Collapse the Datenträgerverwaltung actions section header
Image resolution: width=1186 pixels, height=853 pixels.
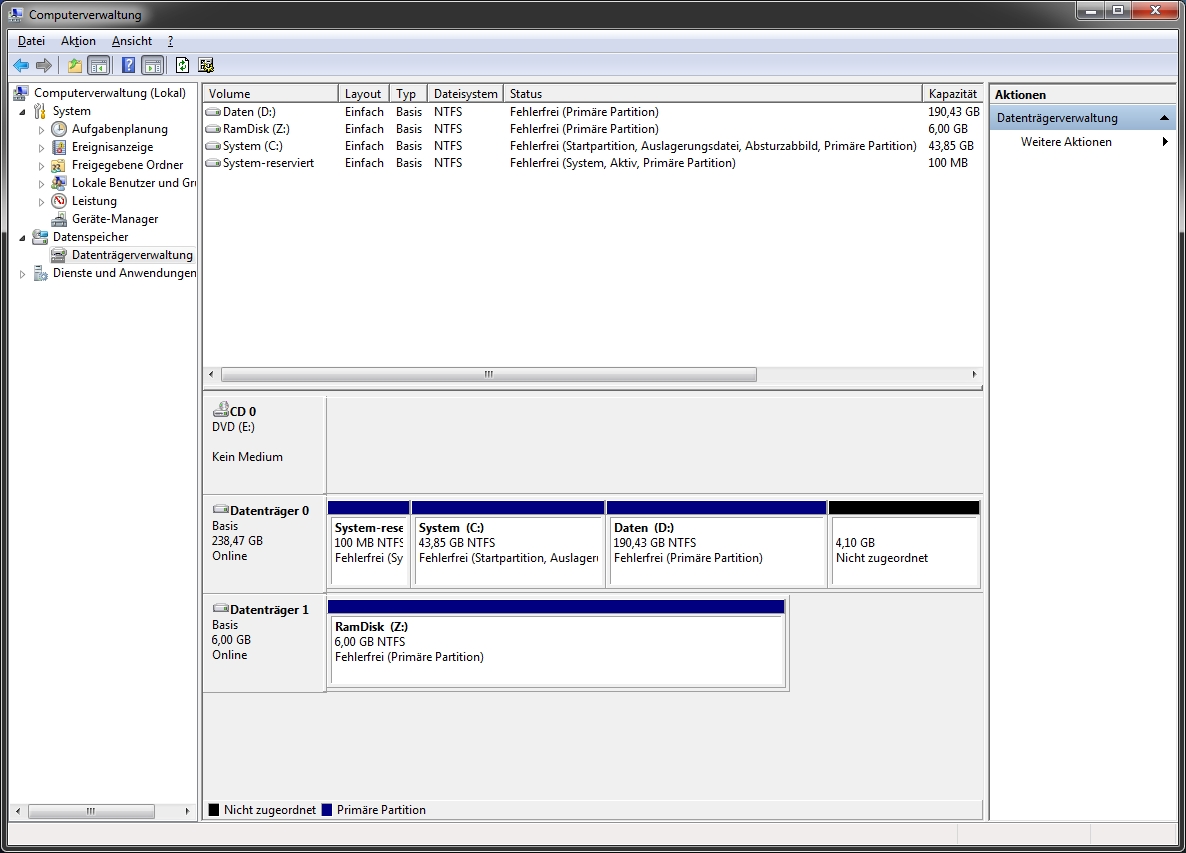coord(1164,118)
